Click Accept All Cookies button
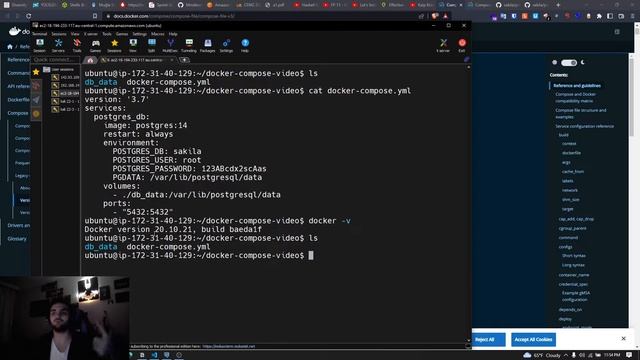 click(533, 340)
